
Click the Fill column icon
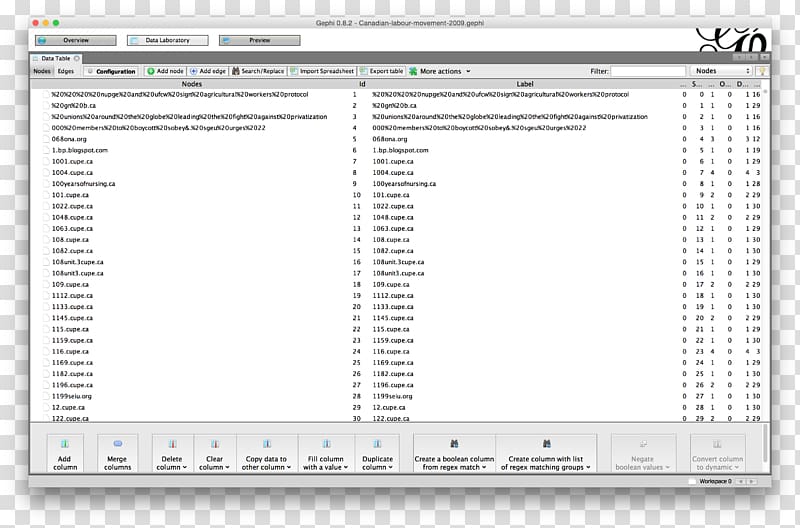tap(327, 444)
